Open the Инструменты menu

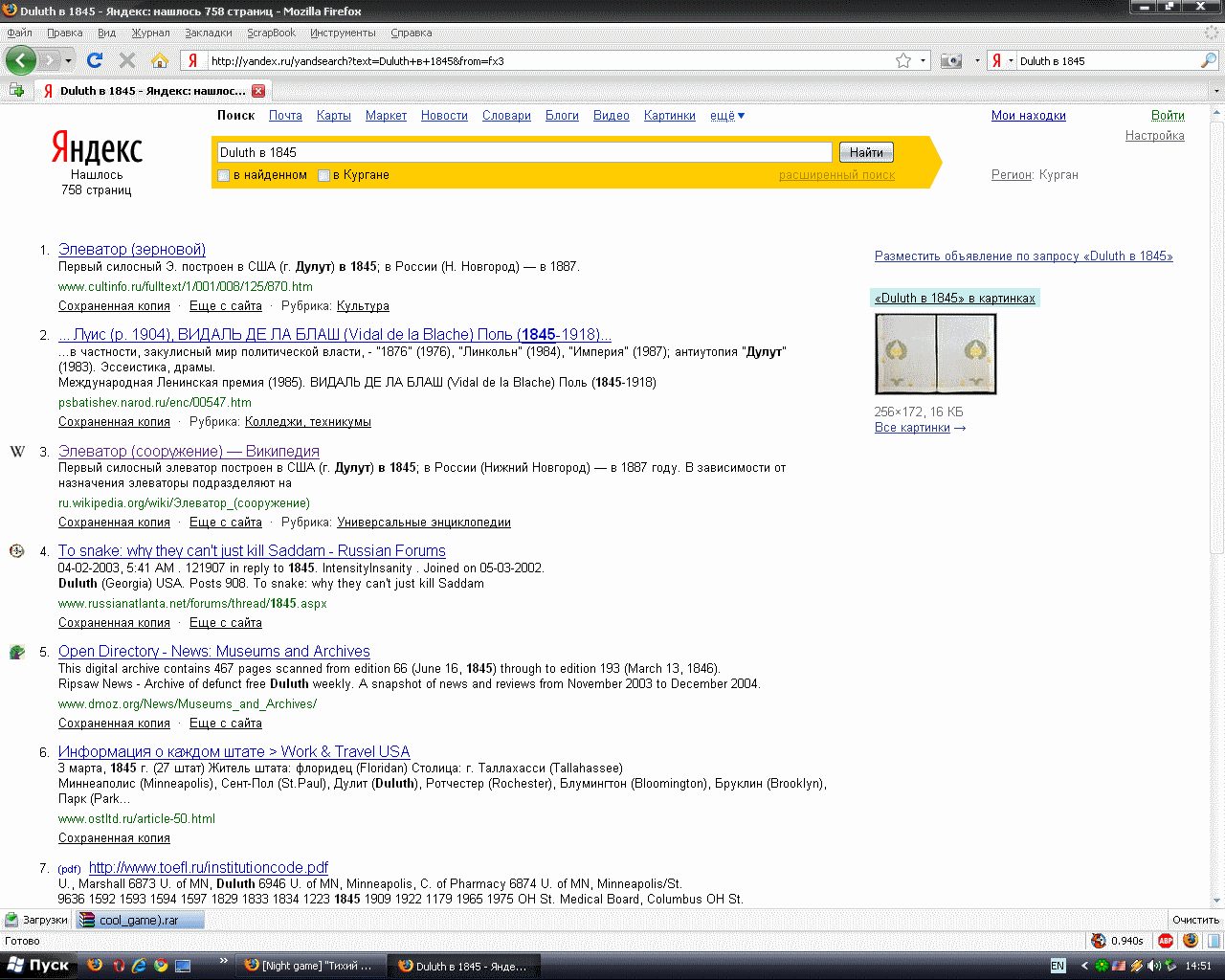(343, 33)
